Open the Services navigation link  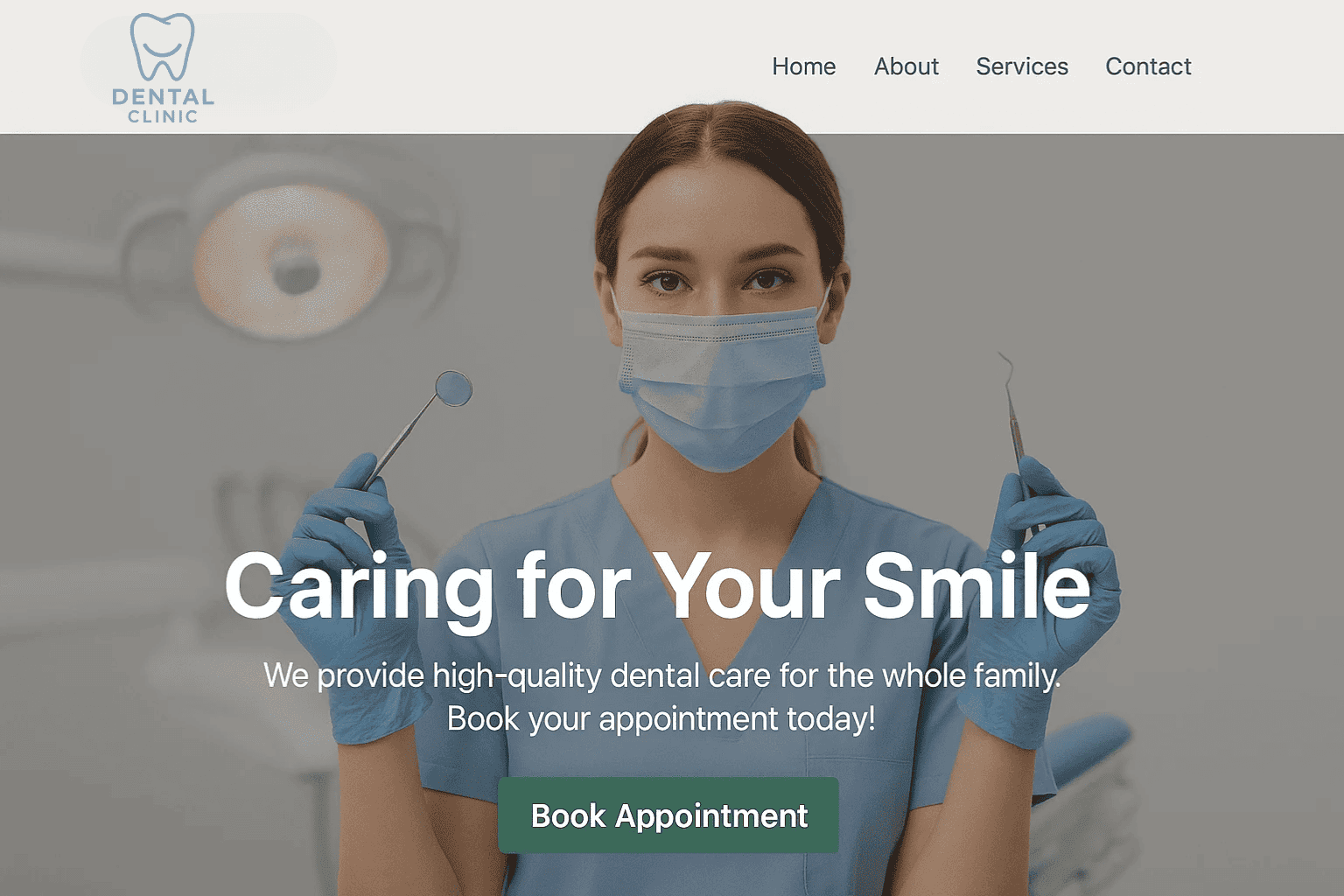[1022, 66]
